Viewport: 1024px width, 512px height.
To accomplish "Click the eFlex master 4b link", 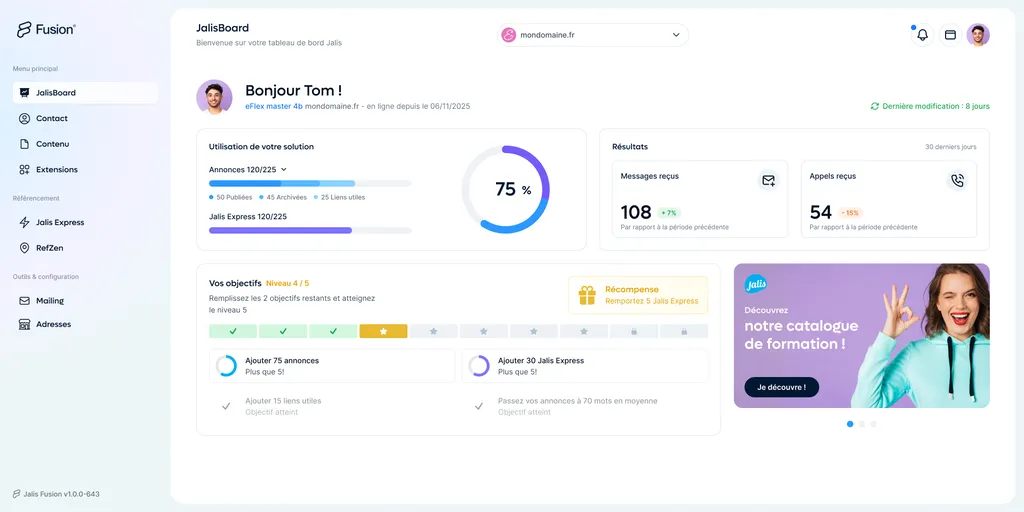I will (273, 106).
